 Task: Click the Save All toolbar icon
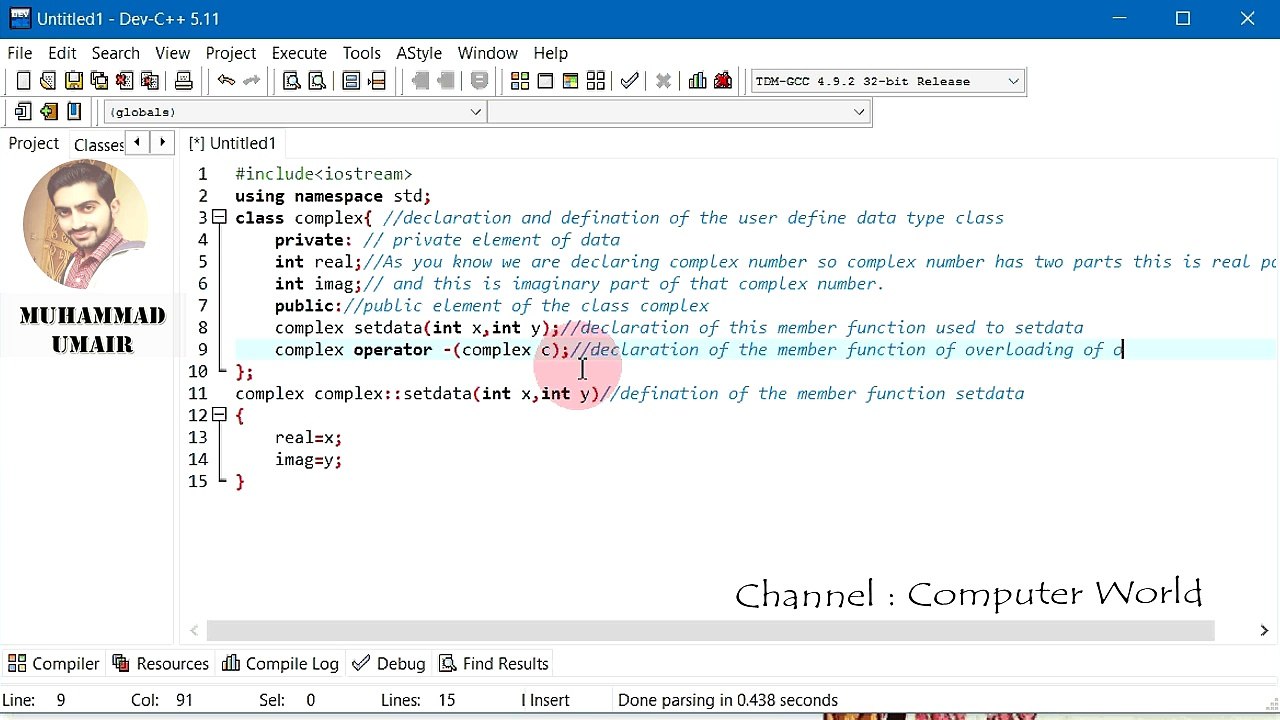(x=99, y=81)
